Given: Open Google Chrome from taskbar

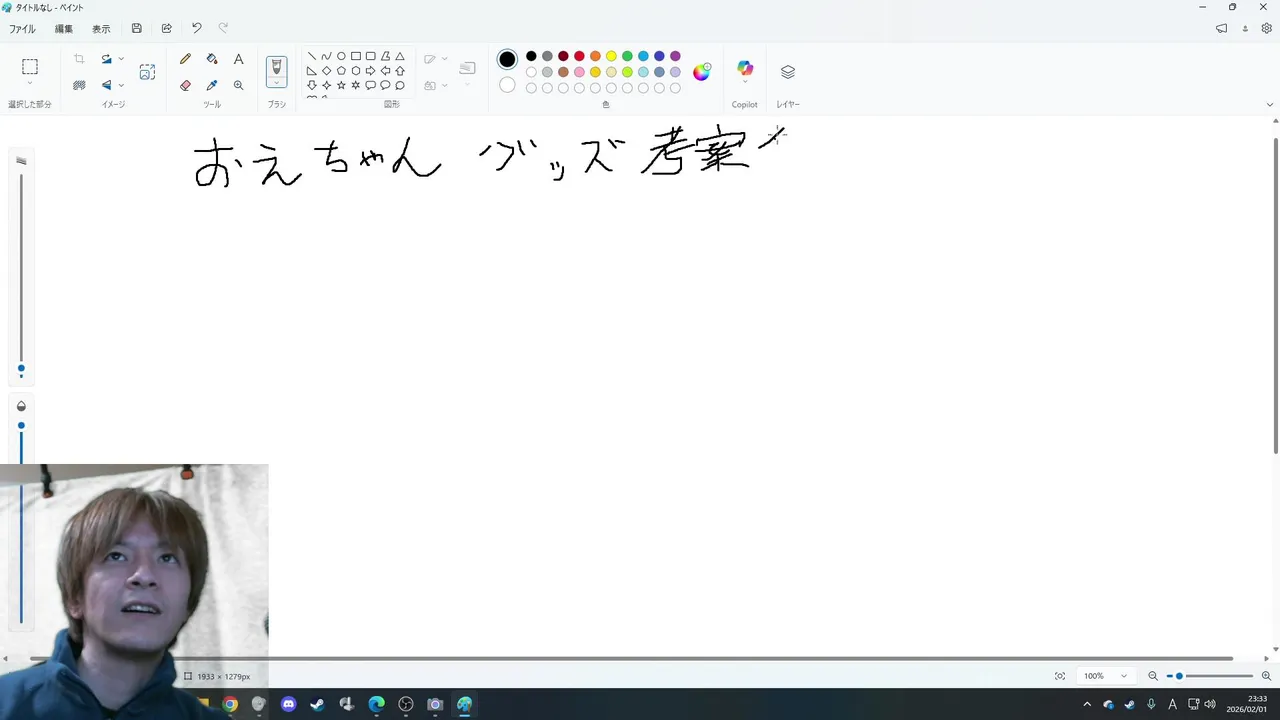Looking at the screenshot, I should pyautogui.click(x=230, y=704).
